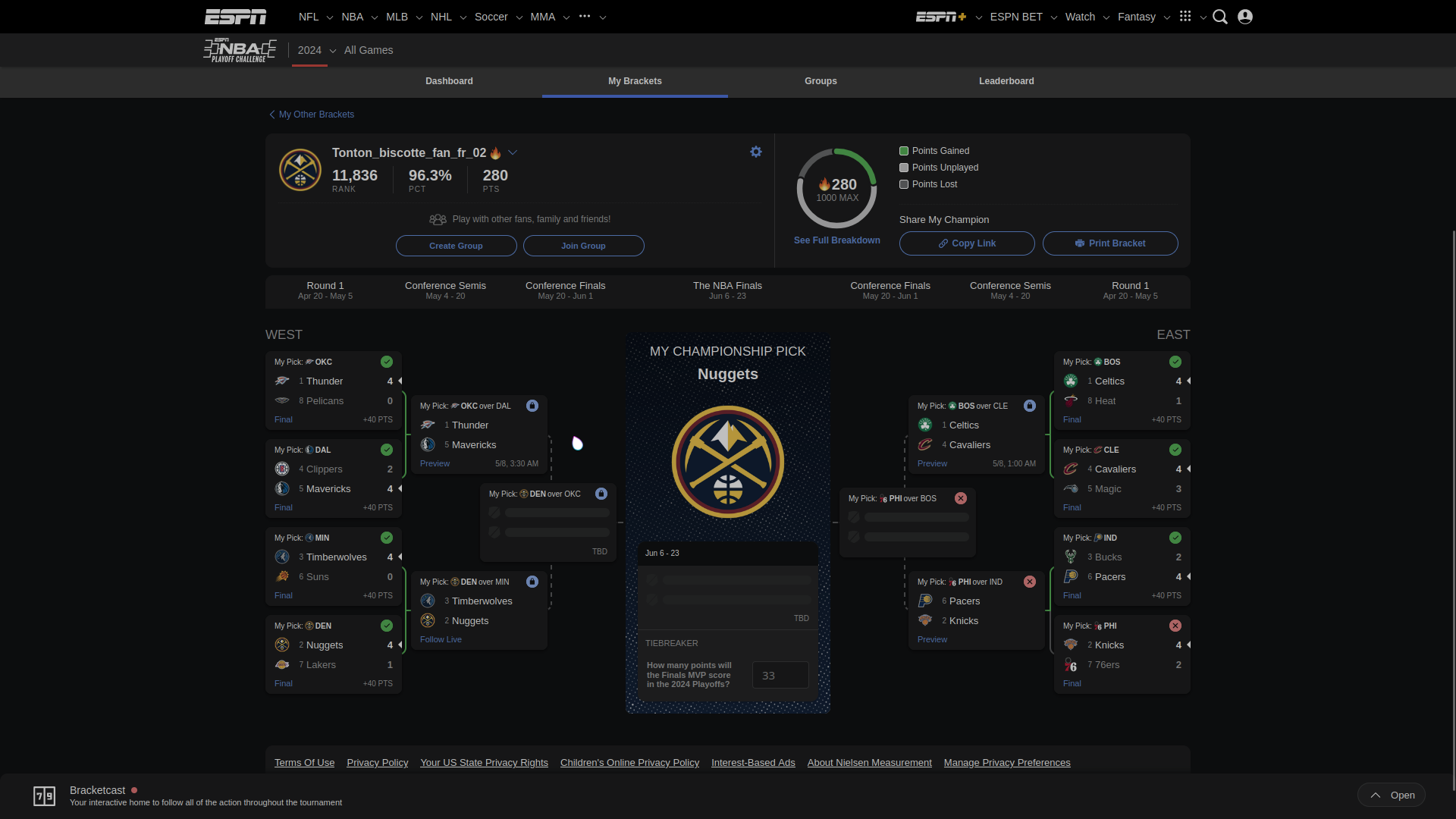Screen dimensions: 1456x819
Task: Click the ESPN+ logo
Action: point(941,17)
